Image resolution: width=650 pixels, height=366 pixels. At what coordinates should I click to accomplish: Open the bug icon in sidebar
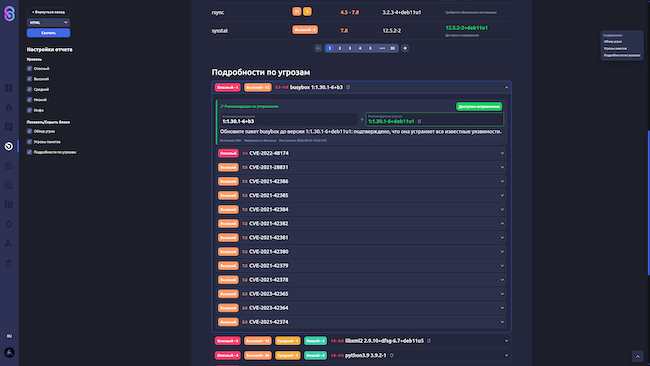pos(9,107)
